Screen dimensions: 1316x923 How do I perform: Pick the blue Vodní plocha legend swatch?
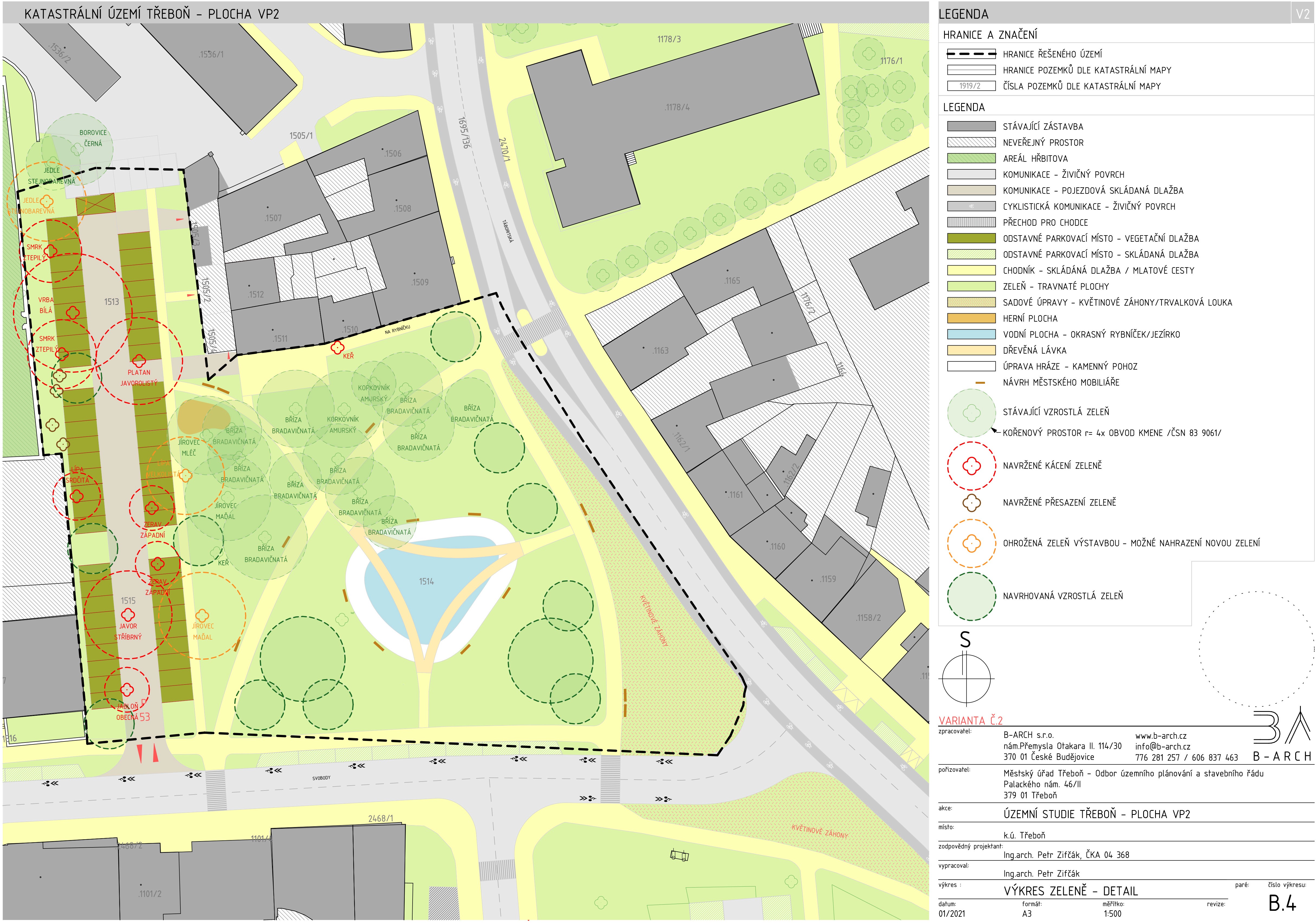click(971, 334)
